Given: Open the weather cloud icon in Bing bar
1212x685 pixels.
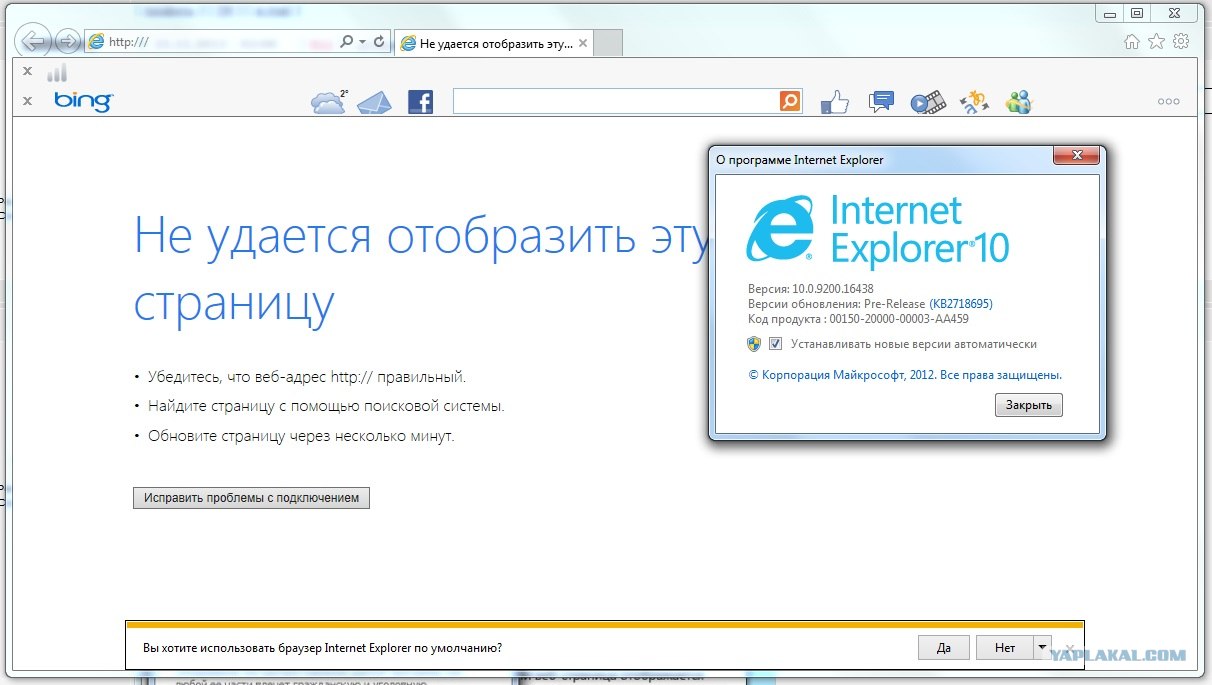Looking at the screenshot, I should pos(328,102).
